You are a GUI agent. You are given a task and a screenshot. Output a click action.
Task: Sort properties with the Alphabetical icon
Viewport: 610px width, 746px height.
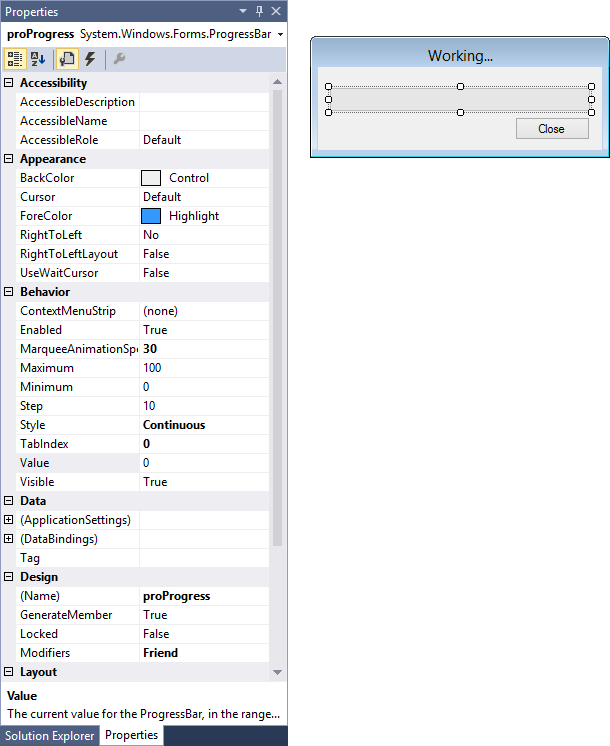click(x=38, y=59)
